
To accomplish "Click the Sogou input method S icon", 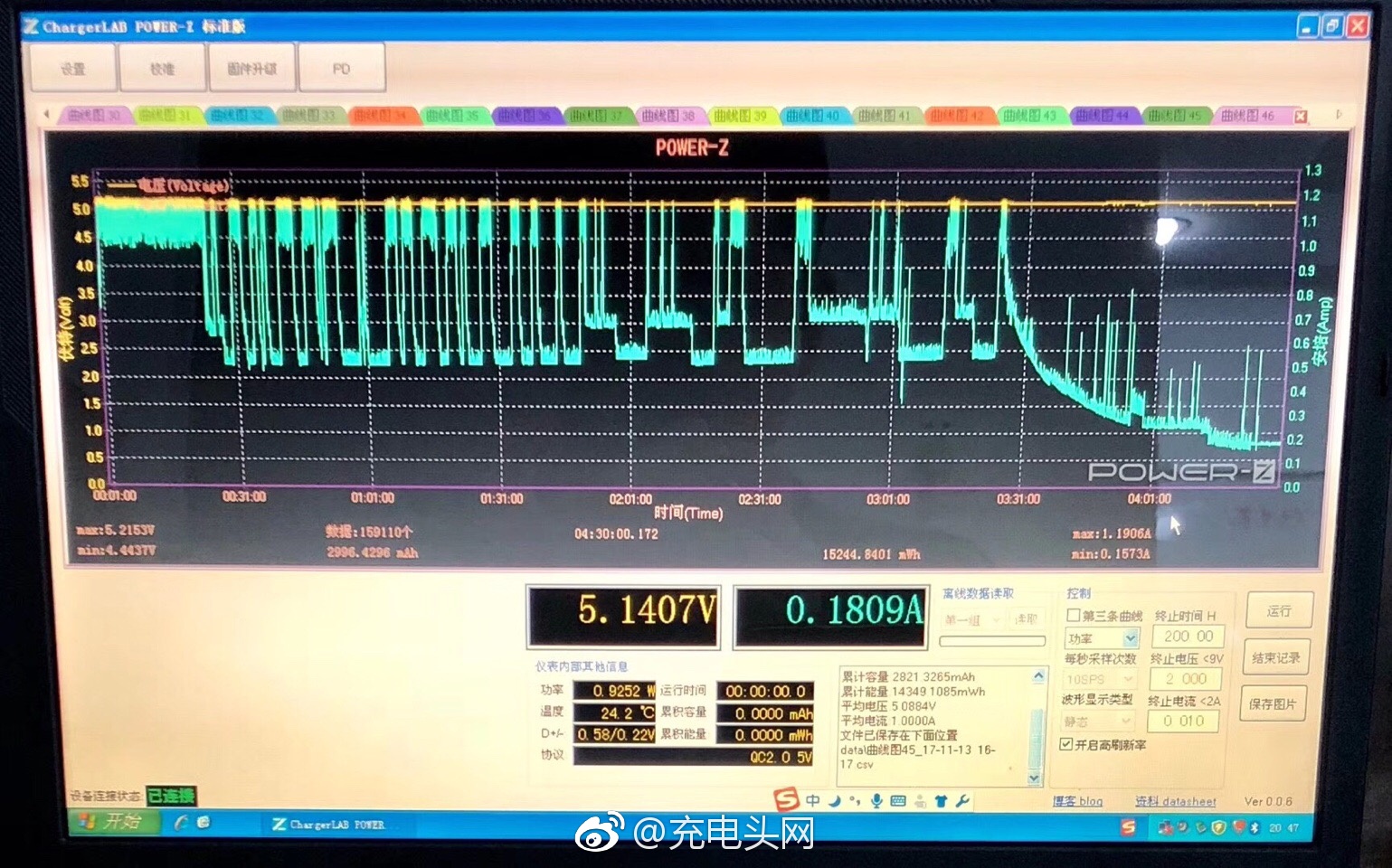I will pos(787,799).
